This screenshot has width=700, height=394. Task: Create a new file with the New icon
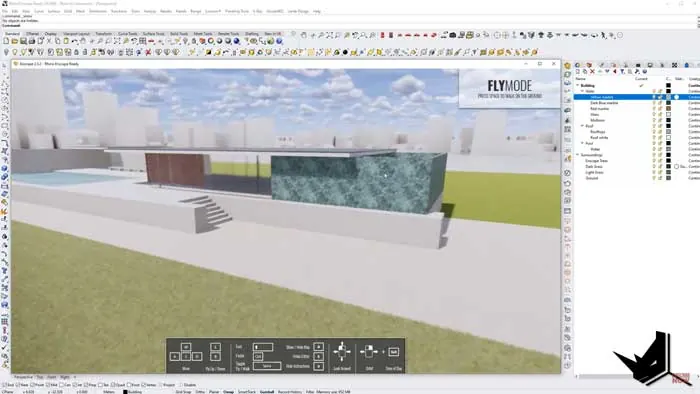[6, 41]
